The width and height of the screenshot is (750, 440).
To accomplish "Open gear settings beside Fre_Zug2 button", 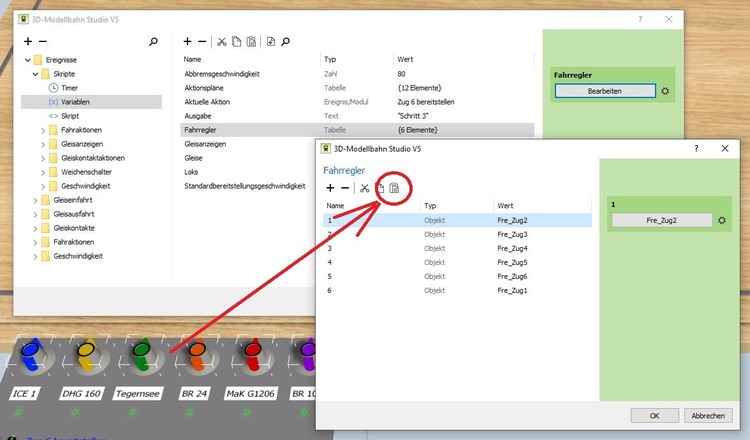I will point(722,220).
